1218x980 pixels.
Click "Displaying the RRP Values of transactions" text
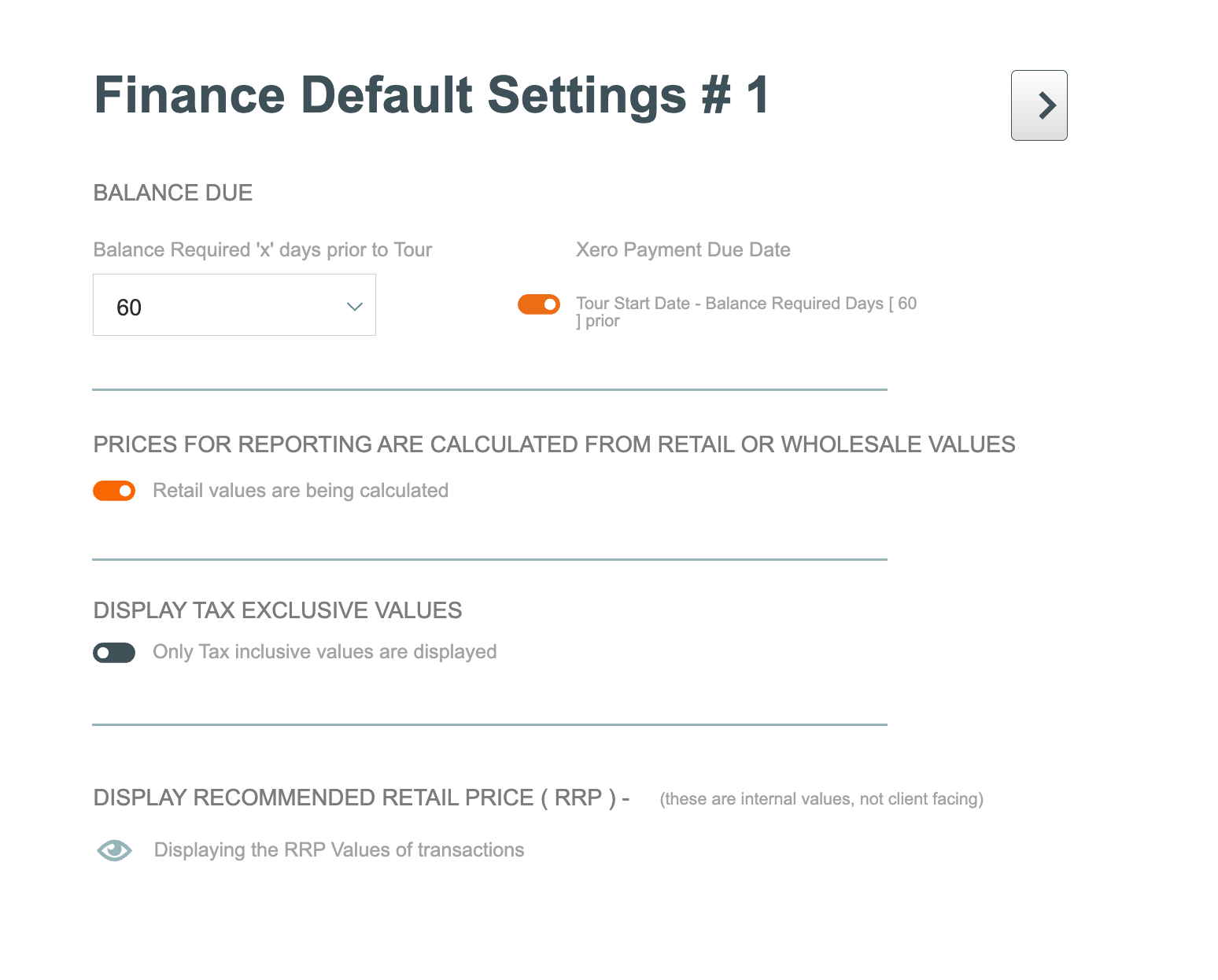point(339,850)
